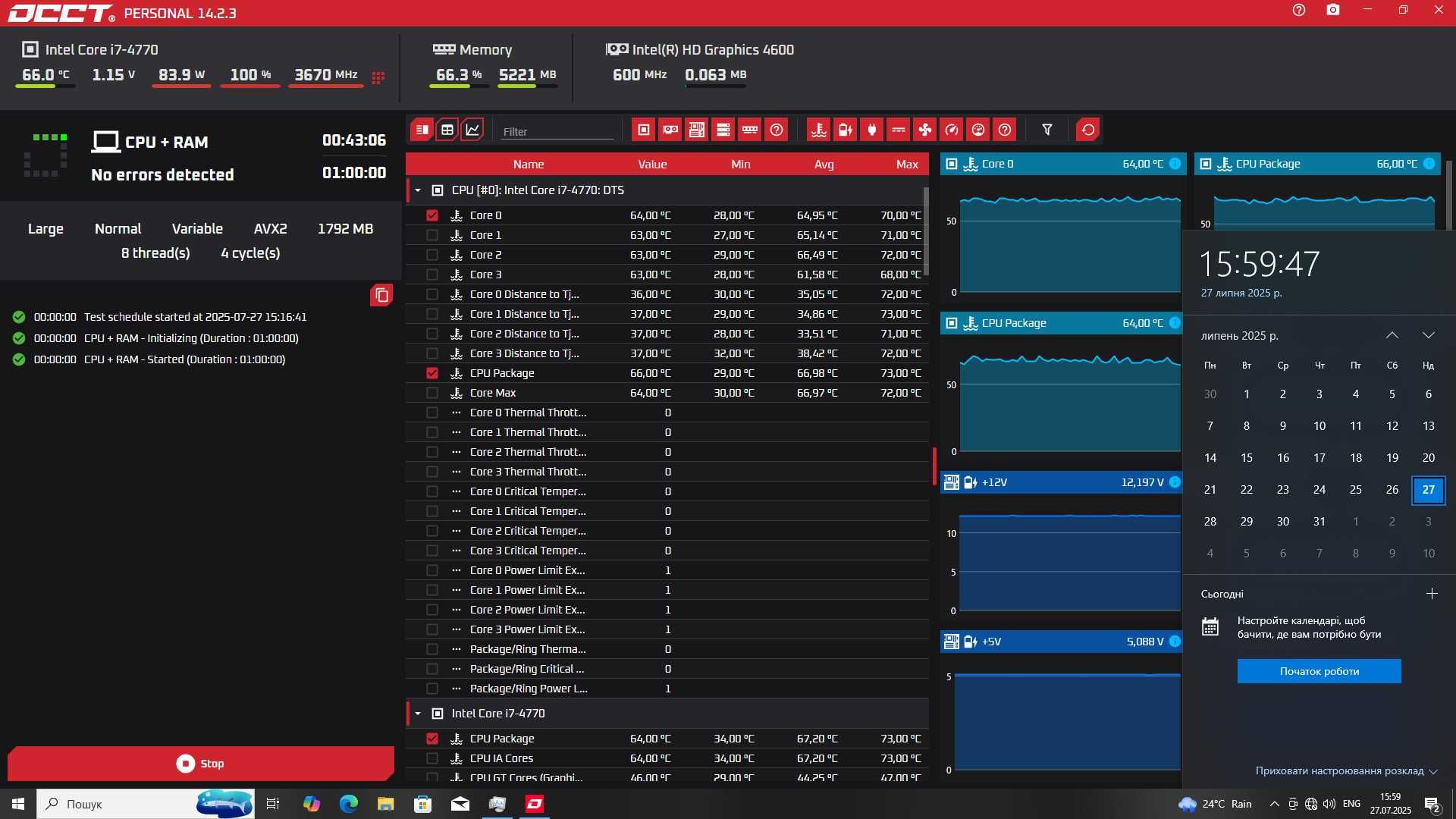Check the Core 3 sensor checkbox
This screenshot has width=1456, height=819.
[432, 275]
